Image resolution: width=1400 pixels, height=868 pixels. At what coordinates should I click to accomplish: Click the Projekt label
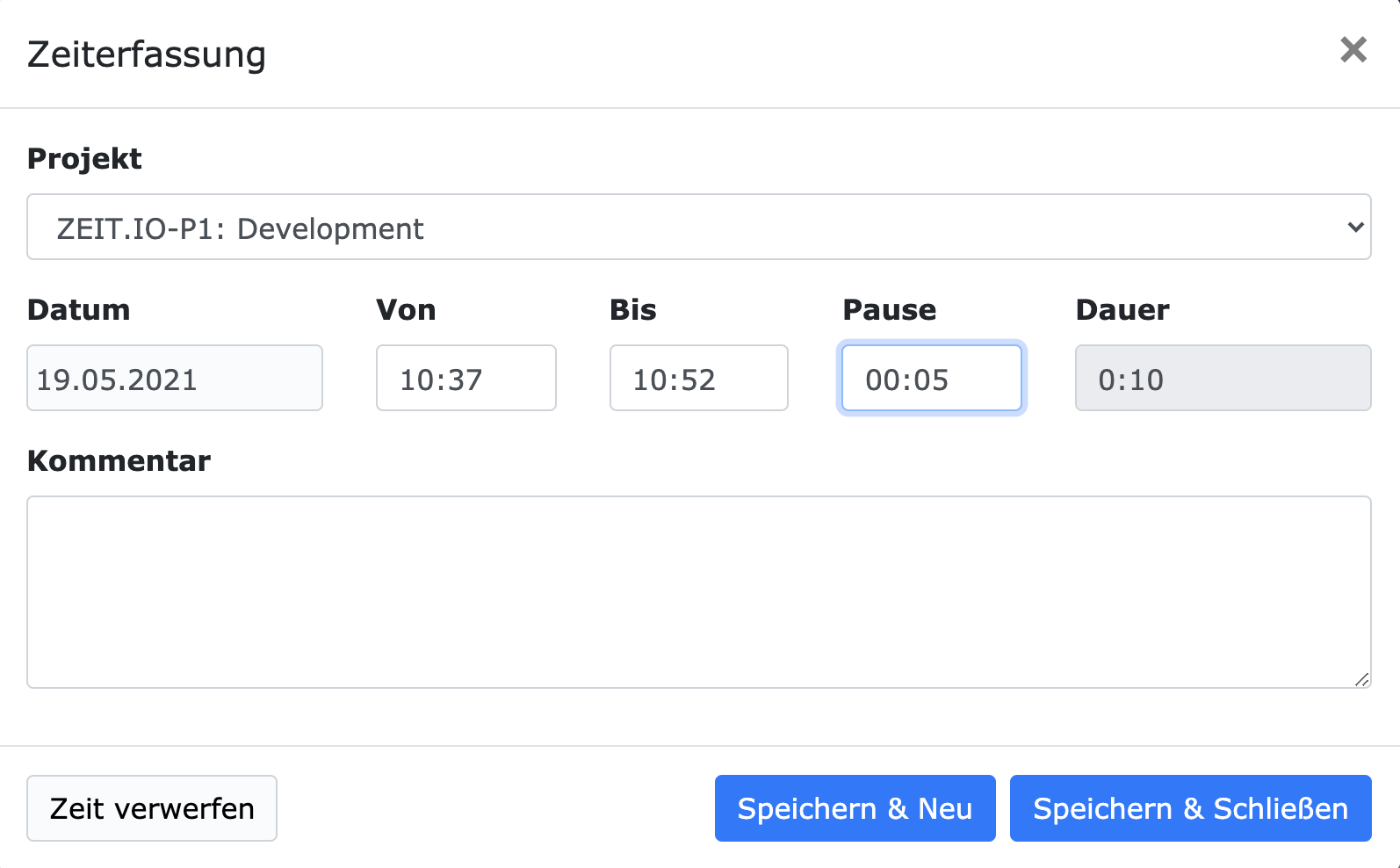84,158
